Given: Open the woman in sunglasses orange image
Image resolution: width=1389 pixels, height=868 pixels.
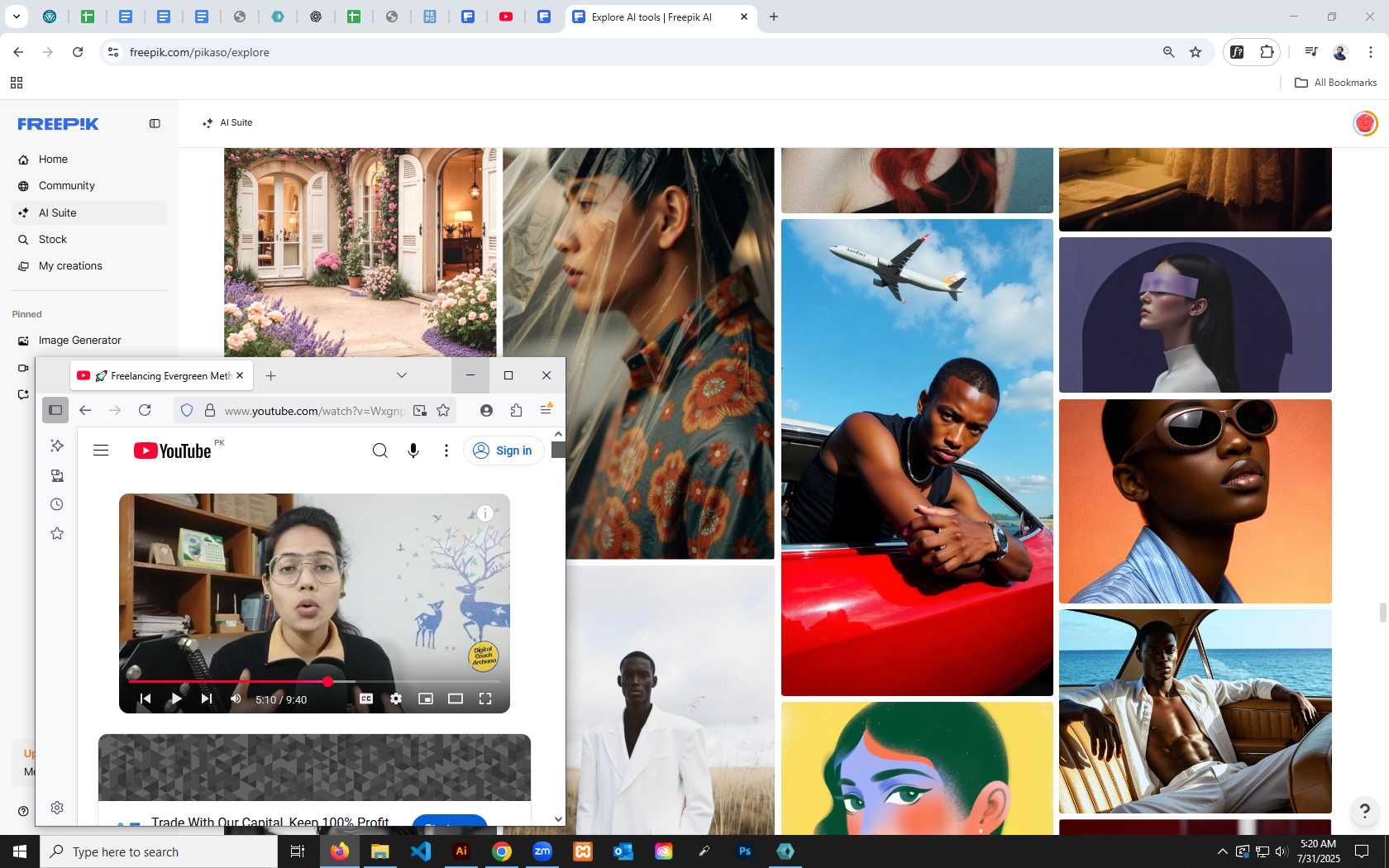Looking at the screenshot, I should pos(1196,501).
